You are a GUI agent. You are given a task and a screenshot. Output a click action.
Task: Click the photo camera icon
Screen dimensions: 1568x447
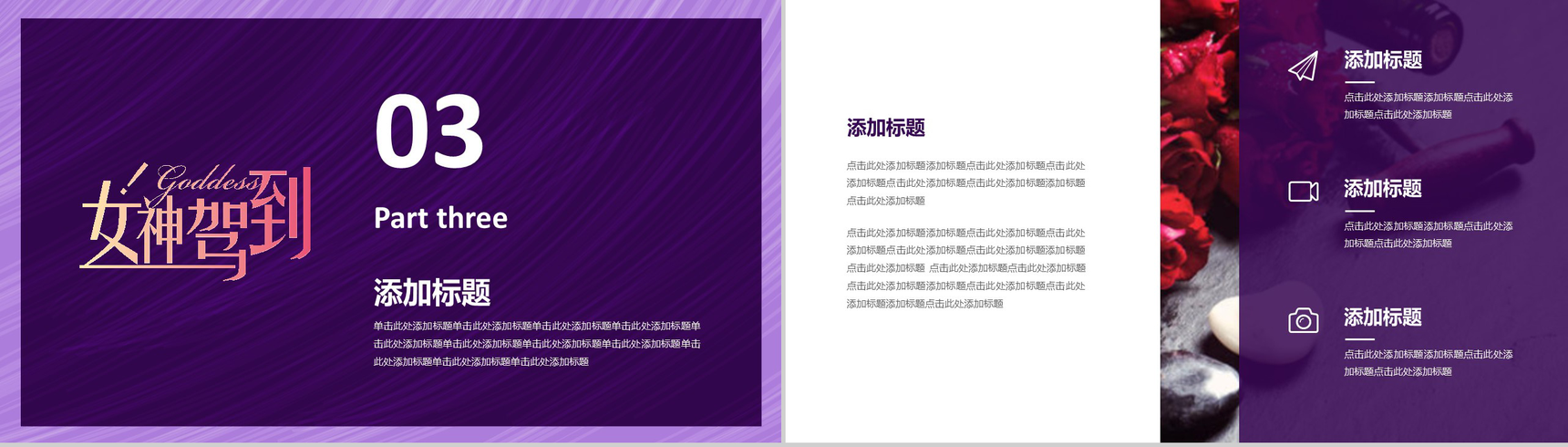pyautogui.click(x=1304, y=320)
